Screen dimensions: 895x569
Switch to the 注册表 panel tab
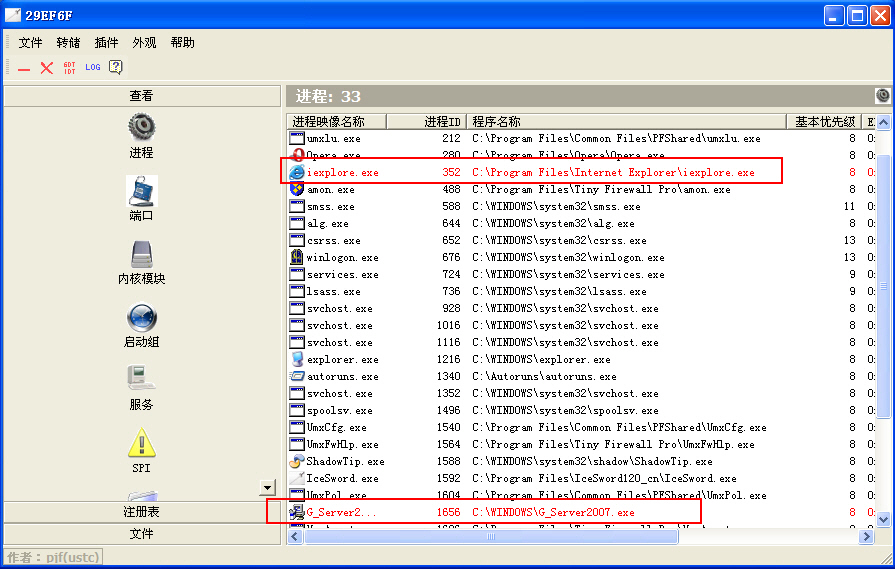142,512
